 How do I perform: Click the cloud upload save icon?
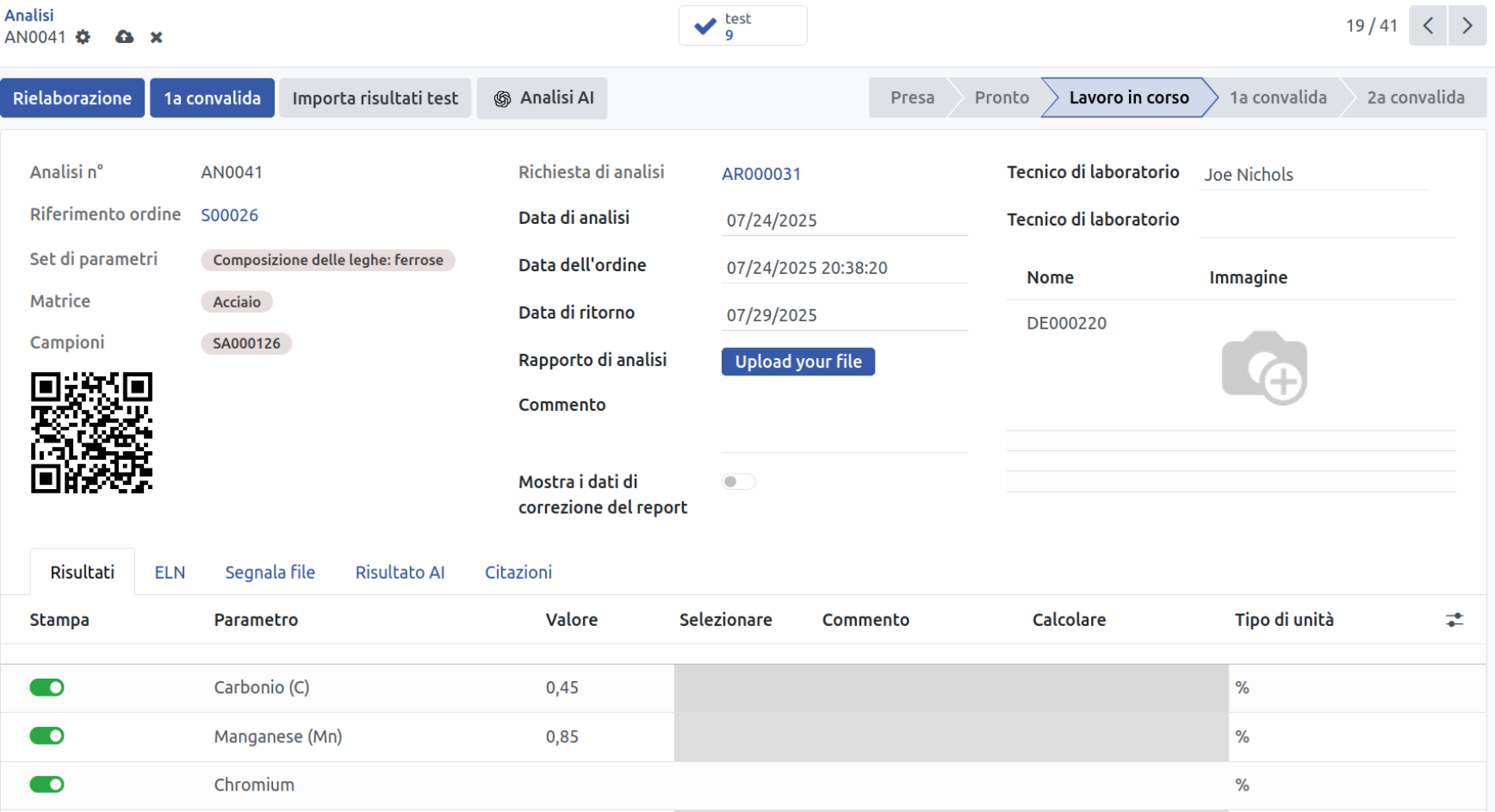tap(125, 37)
